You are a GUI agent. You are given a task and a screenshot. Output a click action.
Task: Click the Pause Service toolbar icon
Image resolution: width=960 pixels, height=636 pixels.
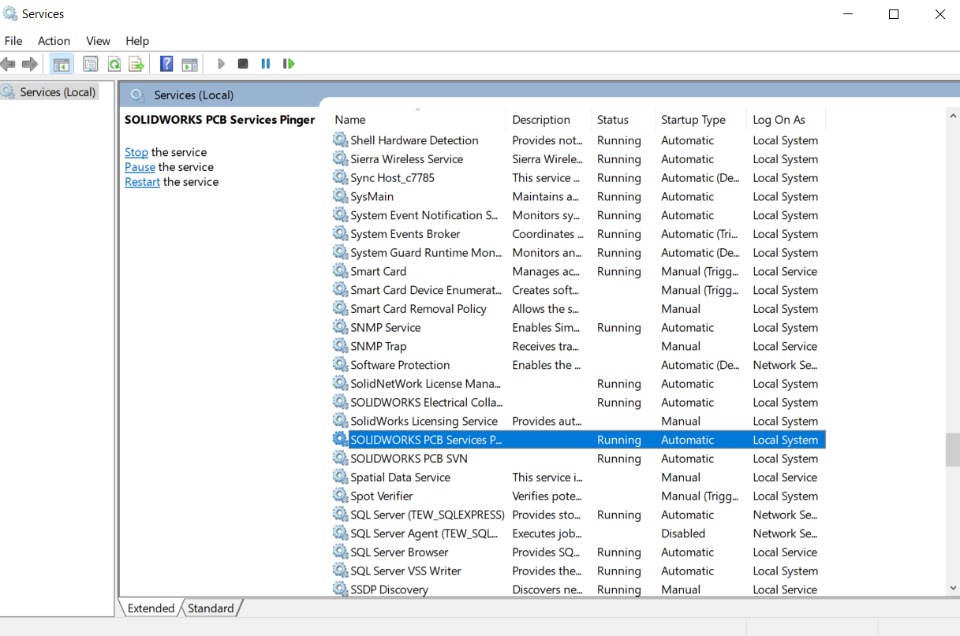click(266, 64)
